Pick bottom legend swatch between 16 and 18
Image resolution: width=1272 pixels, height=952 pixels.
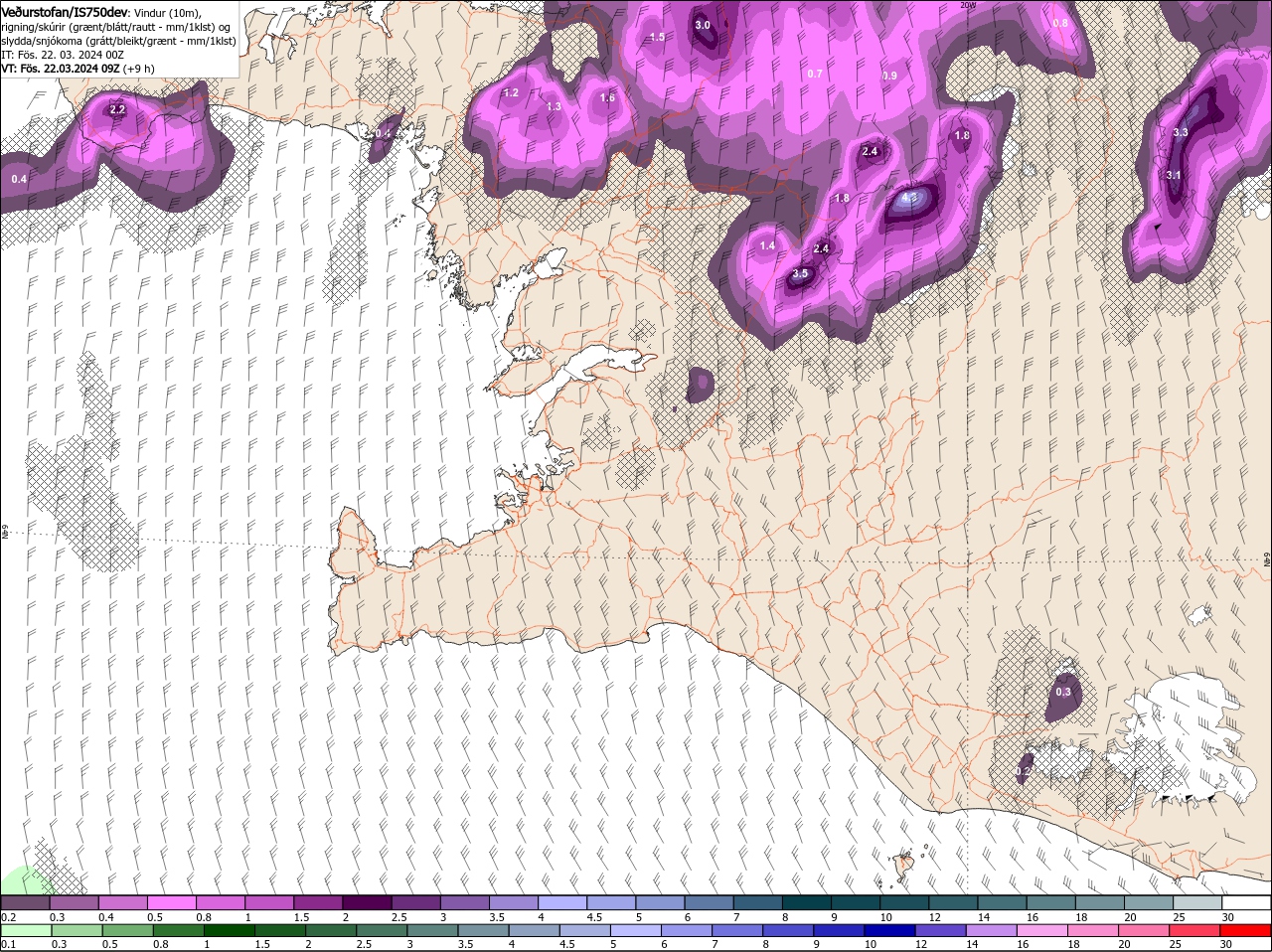1041,930
